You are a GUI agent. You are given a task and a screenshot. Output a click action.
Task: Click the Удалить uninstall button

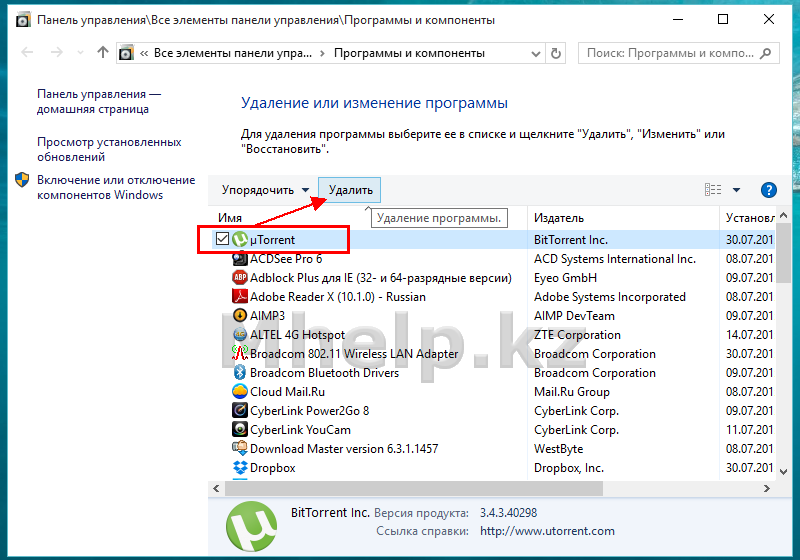(350, 190)
